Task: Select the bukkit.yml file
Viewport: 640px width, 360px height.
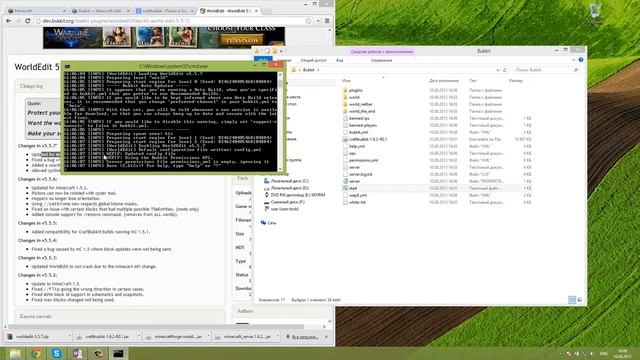Action: tap(358, 132)
